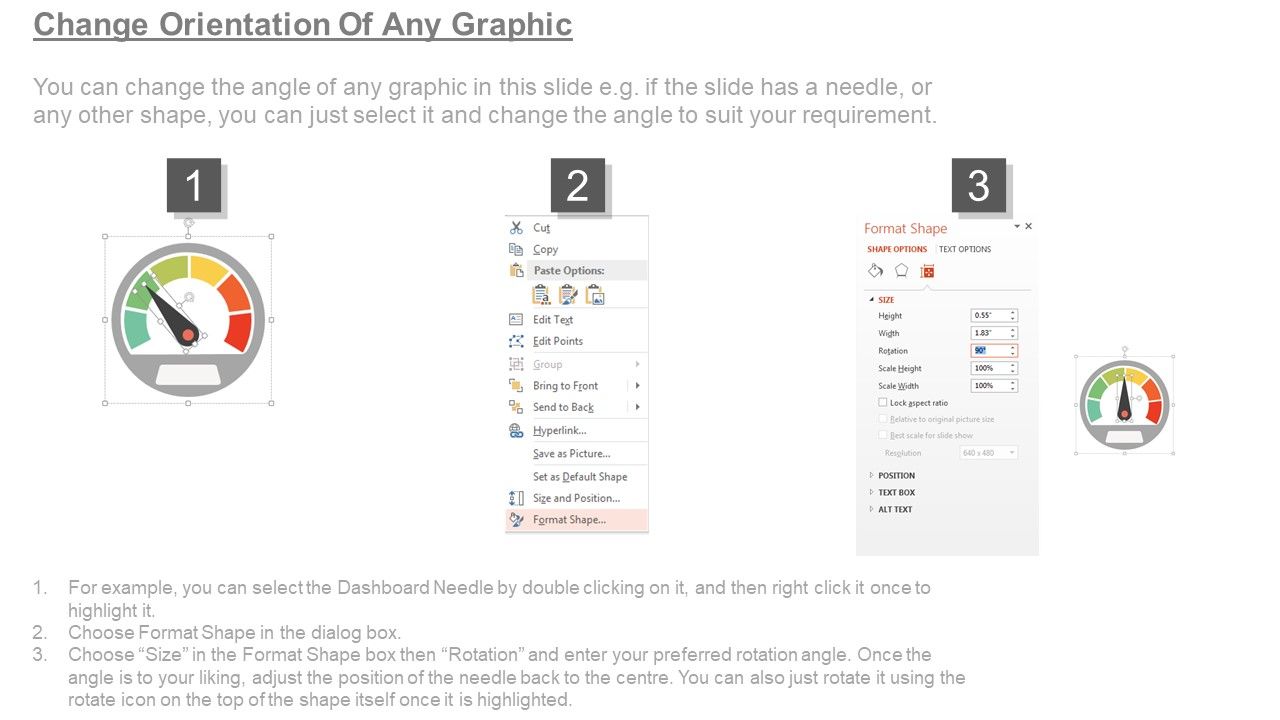
Task: Select the Size & Properties icon
Action: pyautogui.click(x=927, y=271)
